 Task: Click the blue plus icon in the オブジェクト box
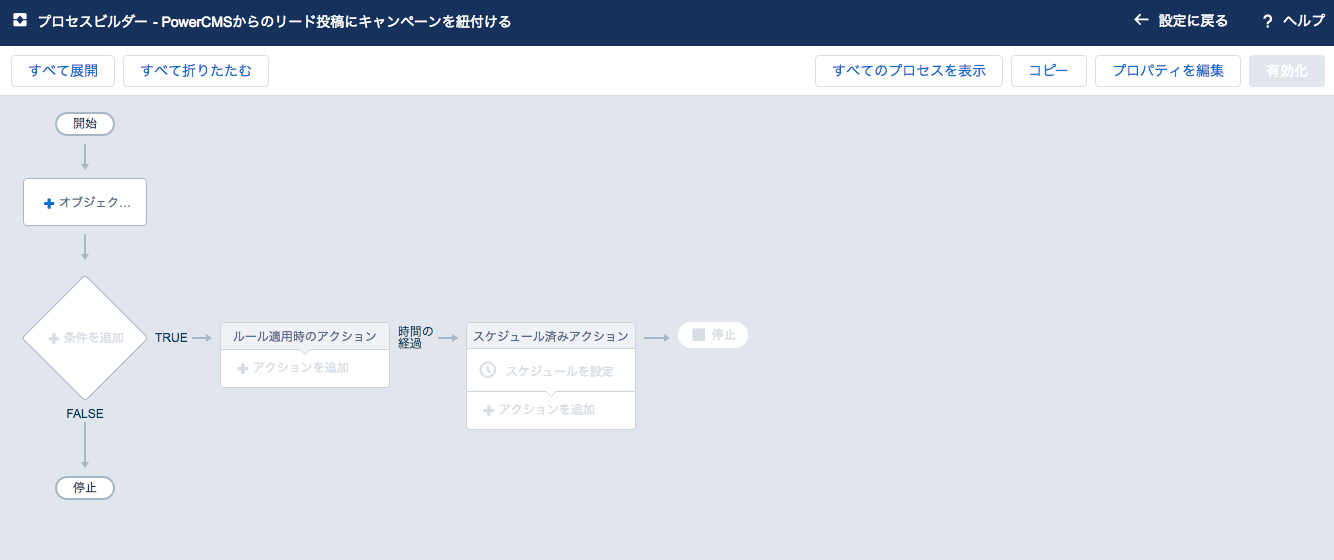pyautogui.click(x=49, y=203)
